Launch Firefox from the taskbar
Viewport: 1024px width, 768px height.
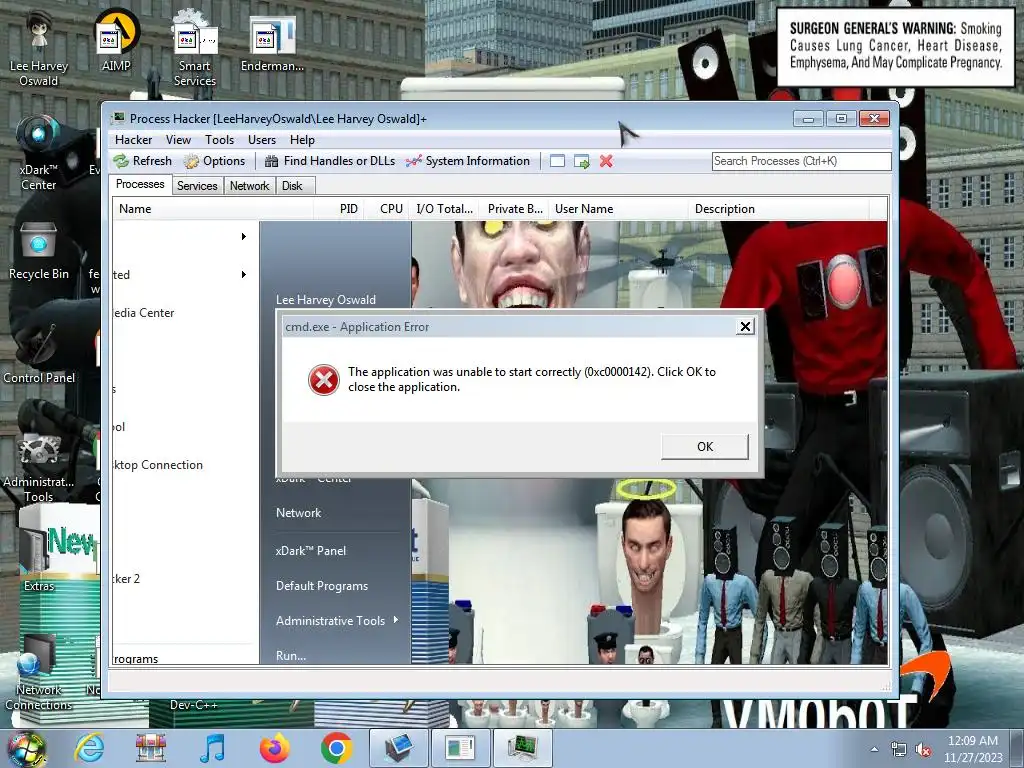[x=275, y=748]
